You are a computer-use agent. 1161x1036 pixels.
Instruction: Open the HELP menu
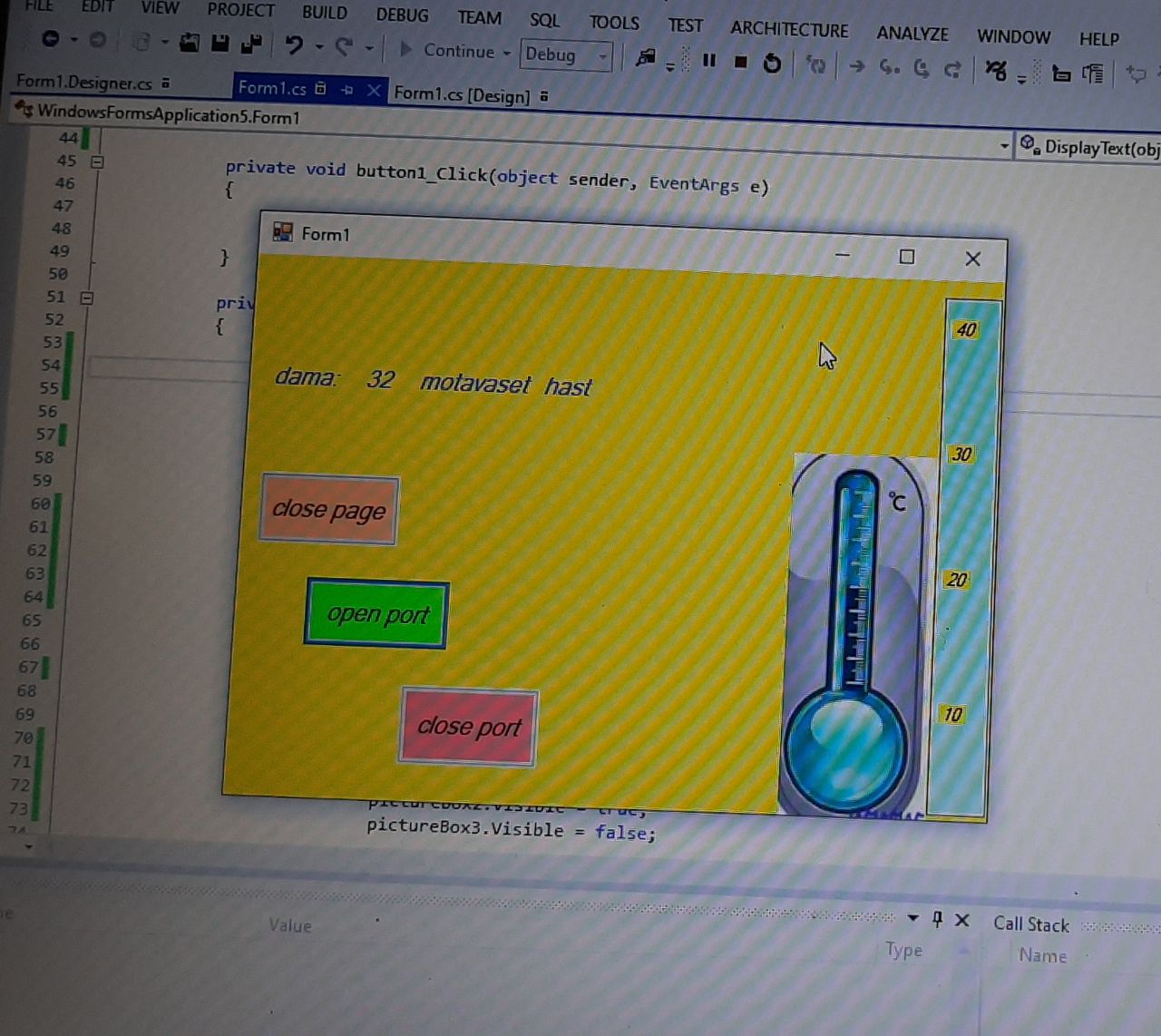click(1098, 39)
